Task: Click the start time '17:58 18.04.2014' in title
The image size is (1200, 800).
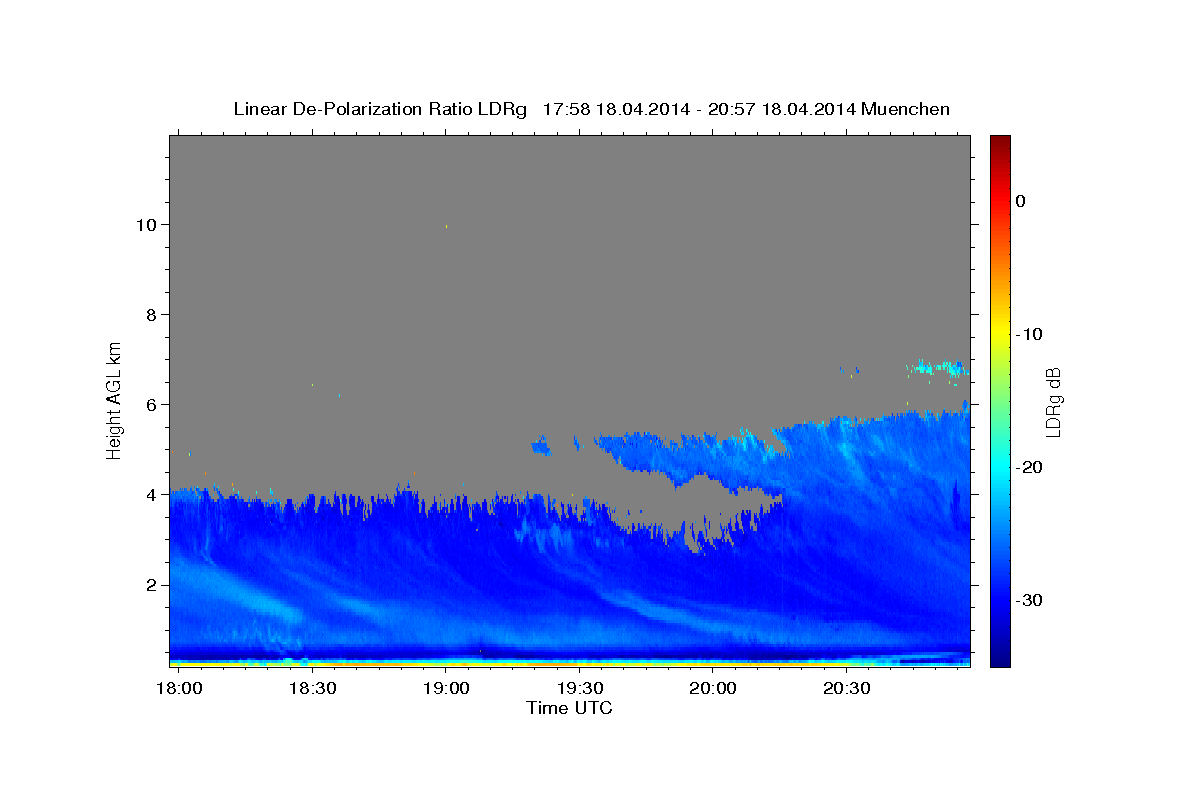Action: pyautogui.click(x=616, y=109)
